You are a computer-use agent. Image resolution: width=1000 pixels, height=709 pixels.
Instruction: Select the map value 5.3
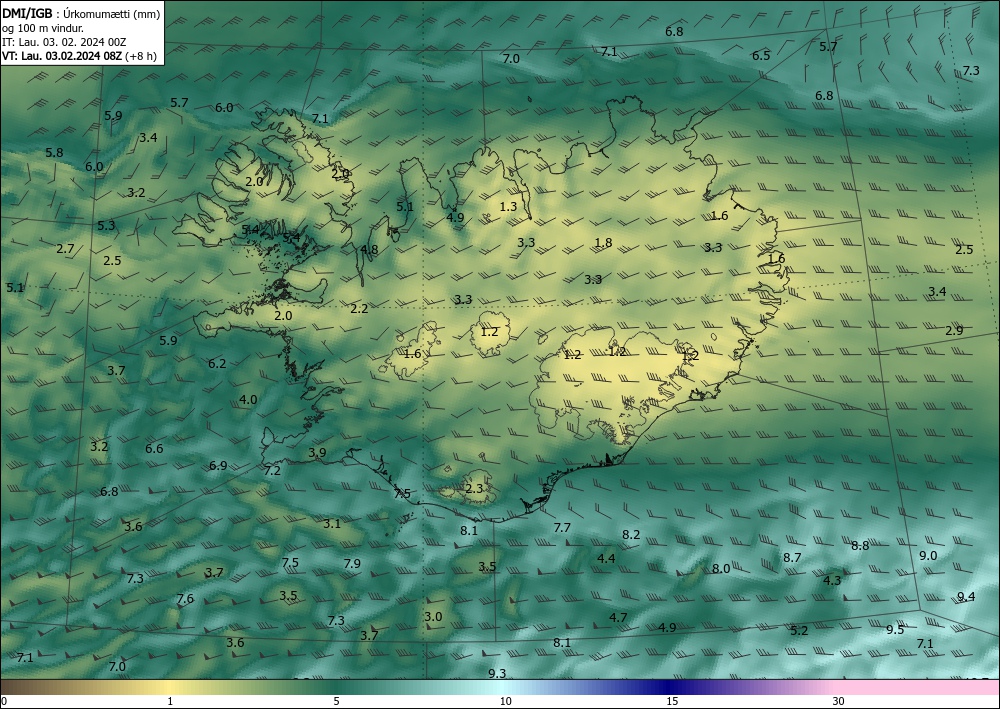[x=107, y=225]
